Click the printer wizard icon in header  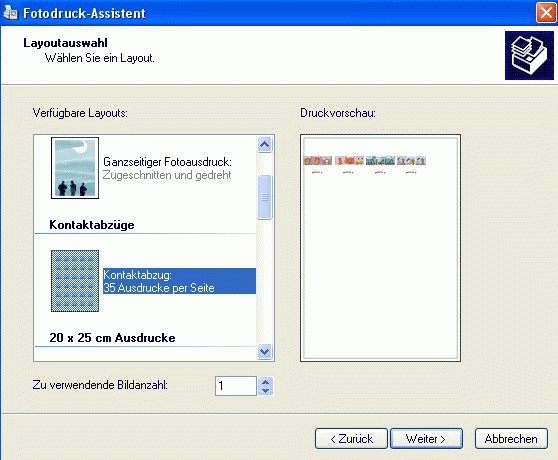point(529,55)
